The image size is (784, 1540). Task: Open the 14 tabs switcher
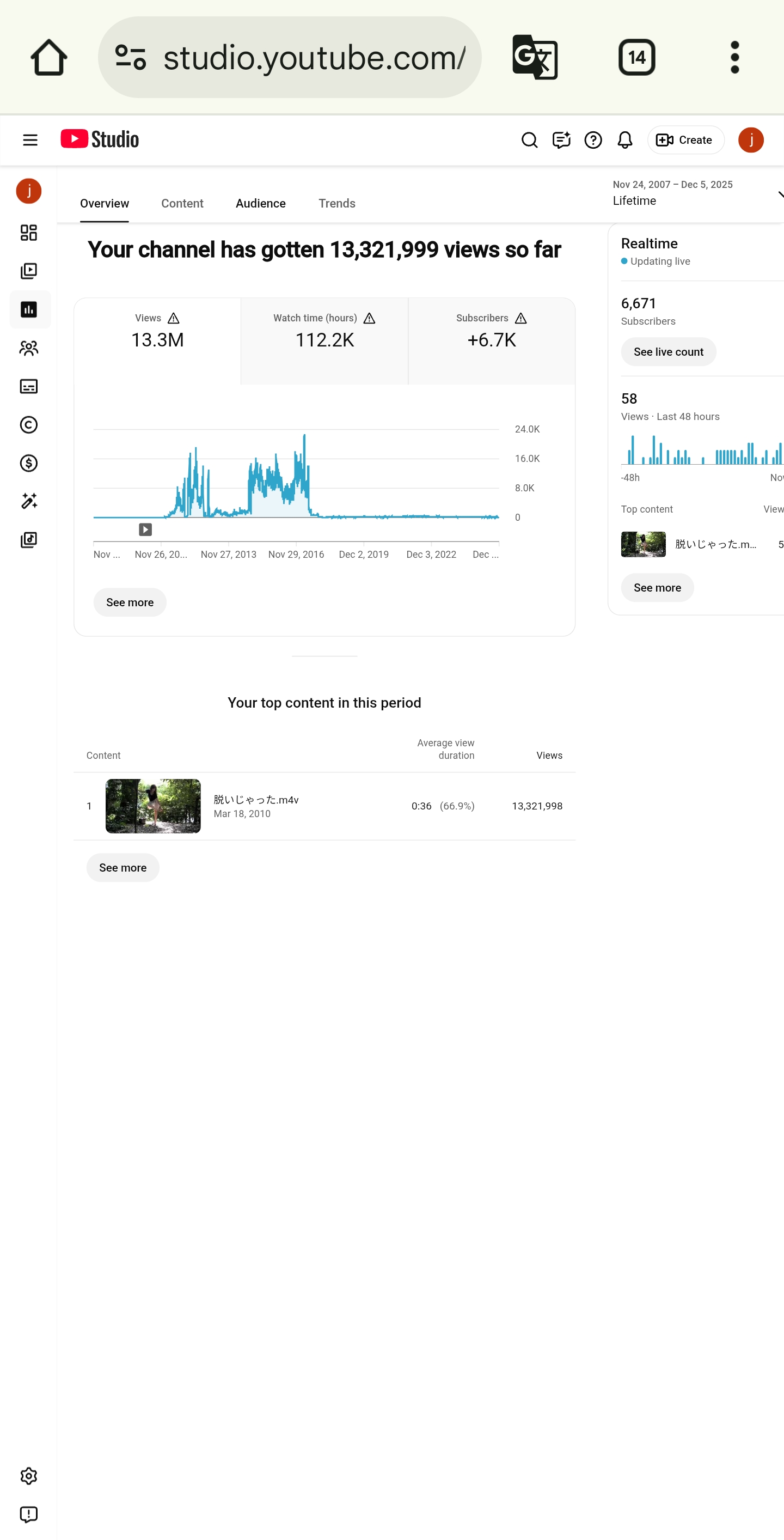point(636,57)
